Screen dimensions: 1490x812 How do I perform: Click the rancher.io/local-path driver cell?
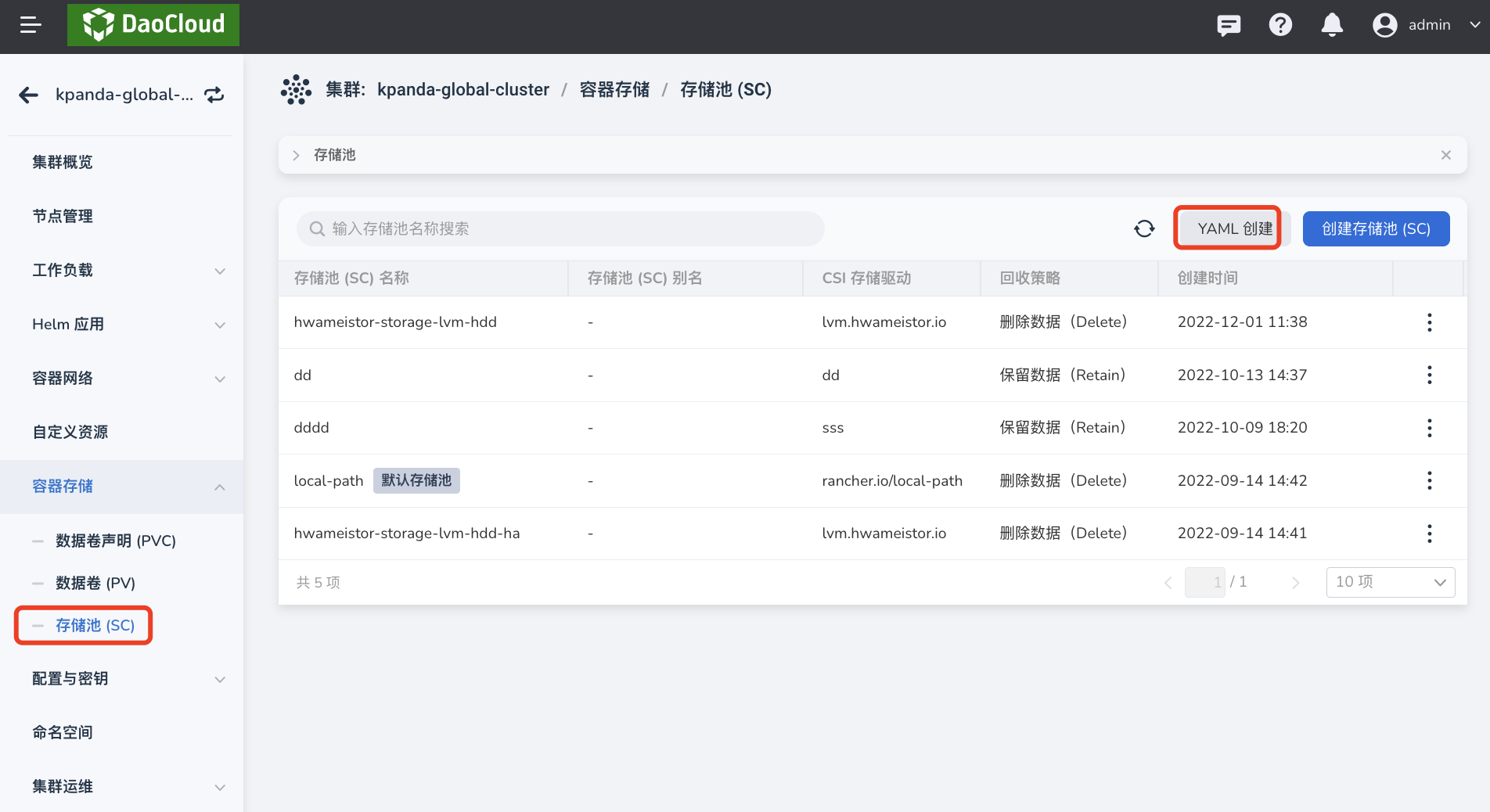(x=892, y=480)
